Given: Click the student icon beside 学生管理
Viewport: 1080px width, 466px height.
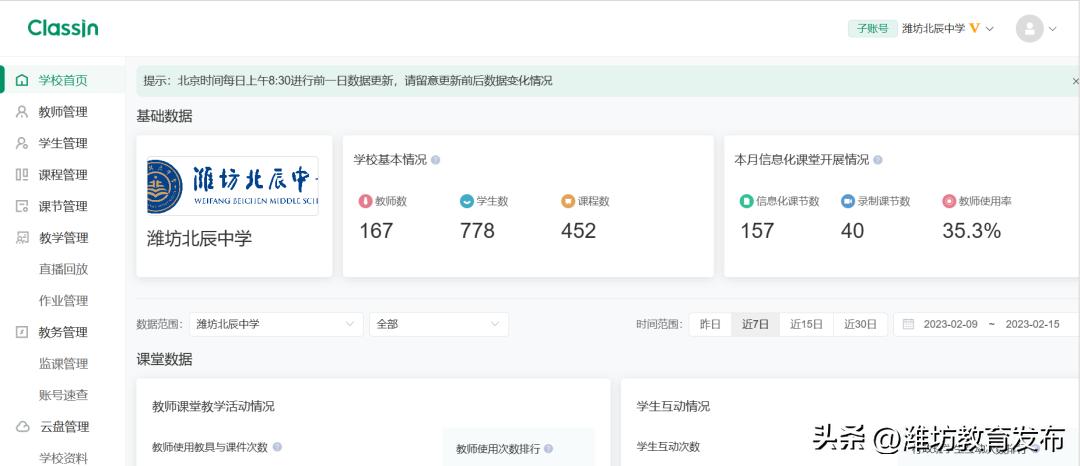Looking at the screenshot, I should [x=22, y=143].
